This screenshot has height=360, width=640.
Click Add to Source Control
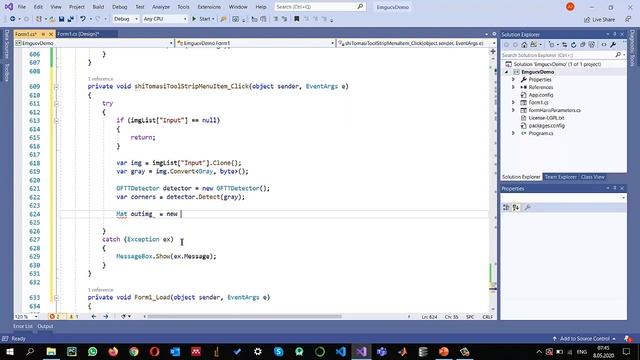pyautogui.click(x=584, y=338)
